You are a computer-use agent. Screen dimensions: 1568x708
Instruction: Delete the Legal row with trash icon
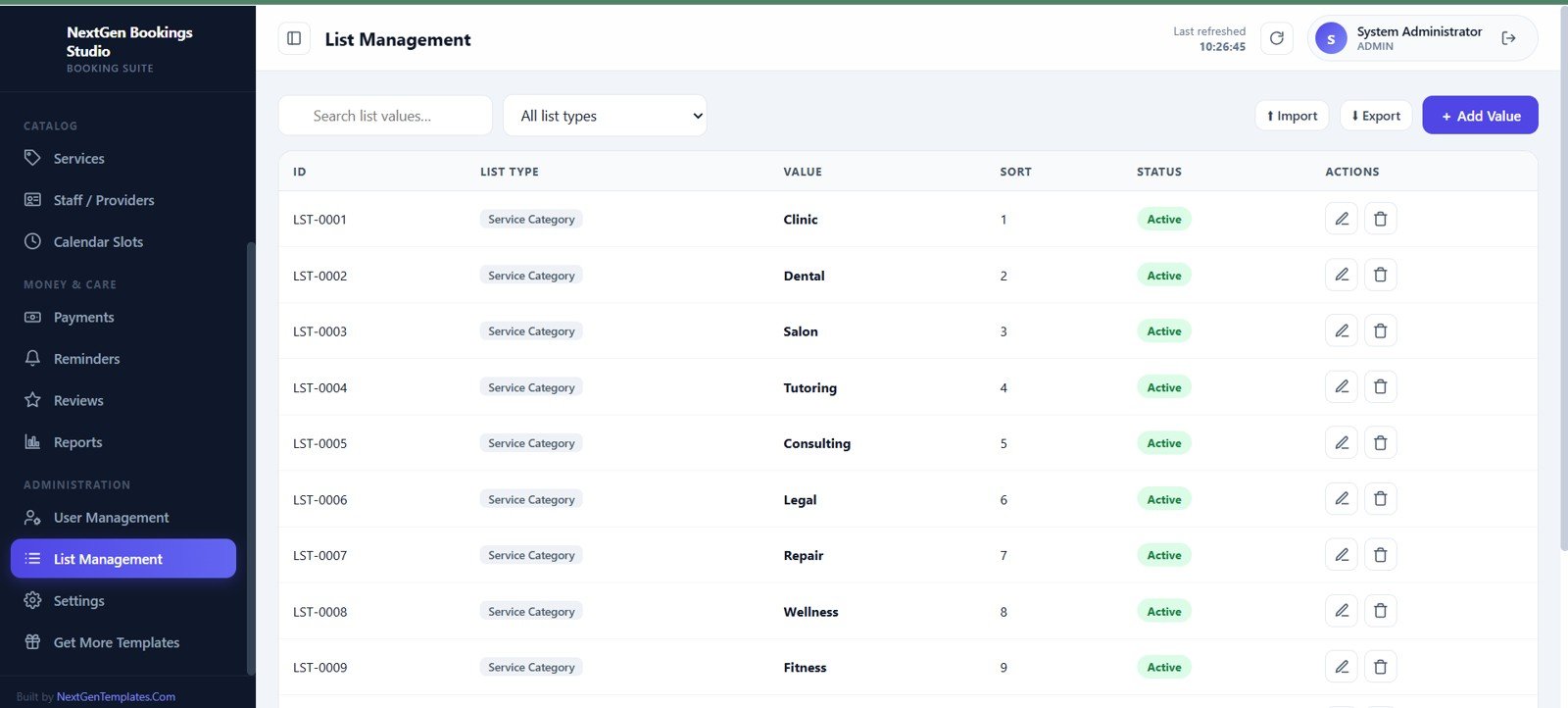1380,498
